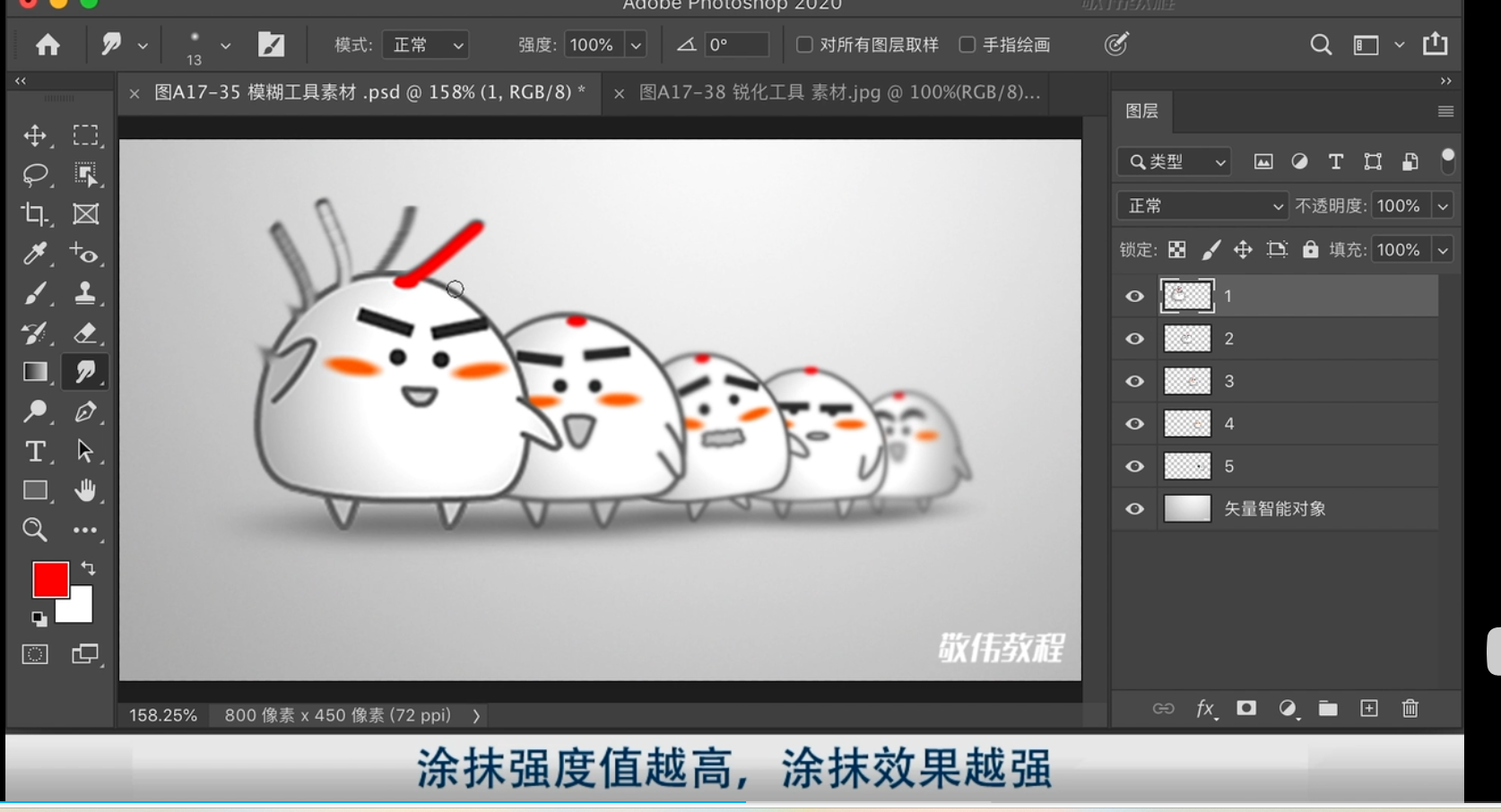This screenshot has height=812, width=1501.
Task: Select the Eraser tool
Action: [x=85, y=333]
